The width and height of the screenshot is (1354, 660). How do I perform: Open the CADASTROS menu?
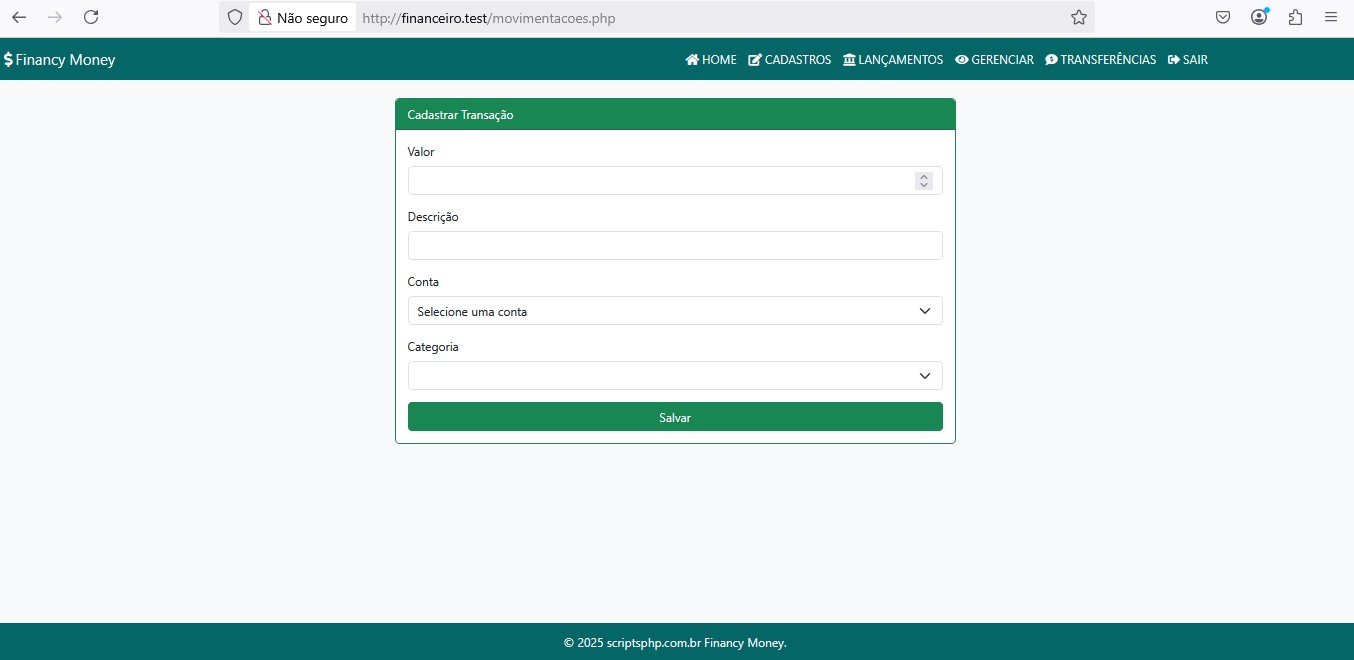pos(789,60)
